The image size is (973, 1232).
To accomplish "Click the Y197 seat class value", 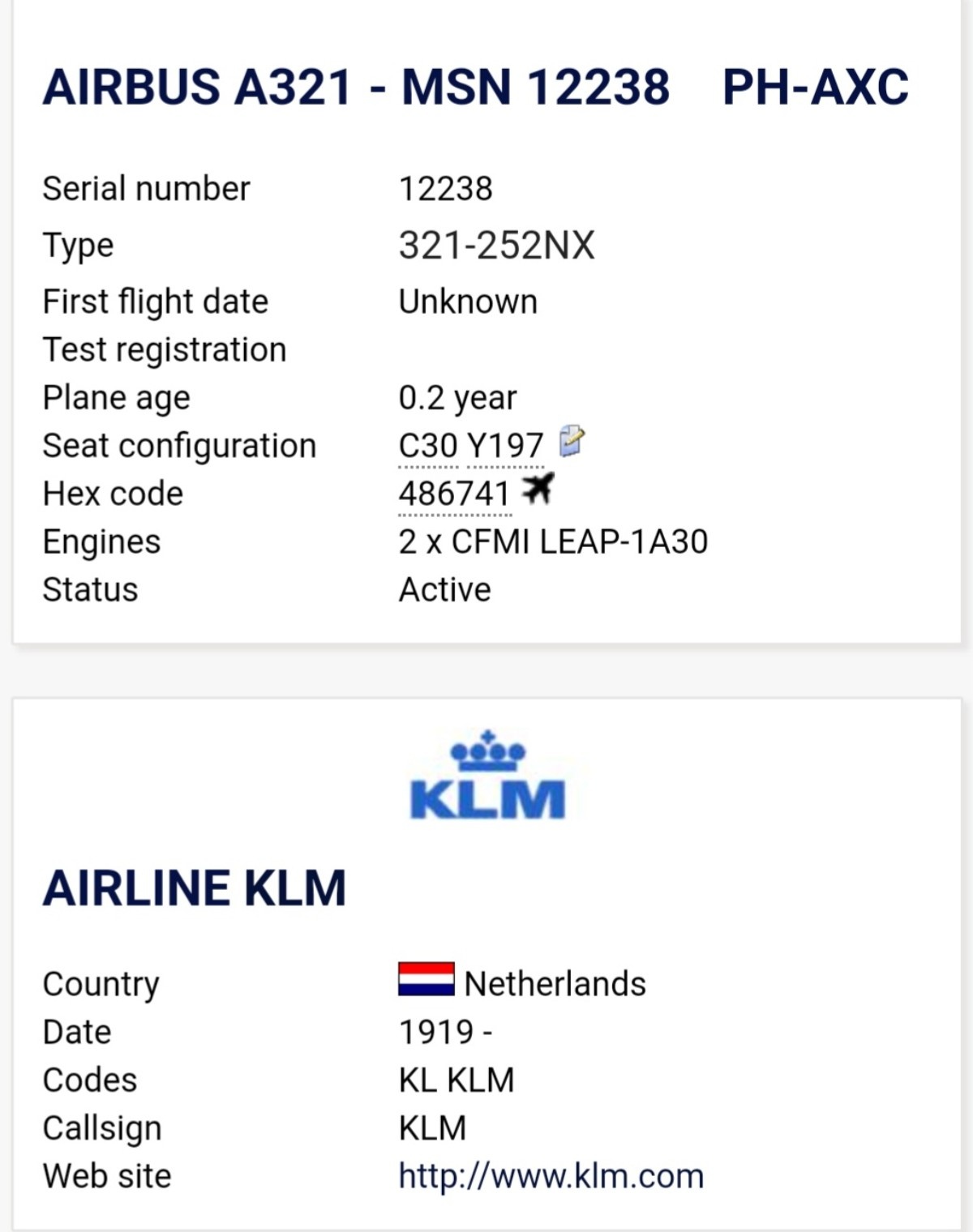I will (x=506, y=446).
